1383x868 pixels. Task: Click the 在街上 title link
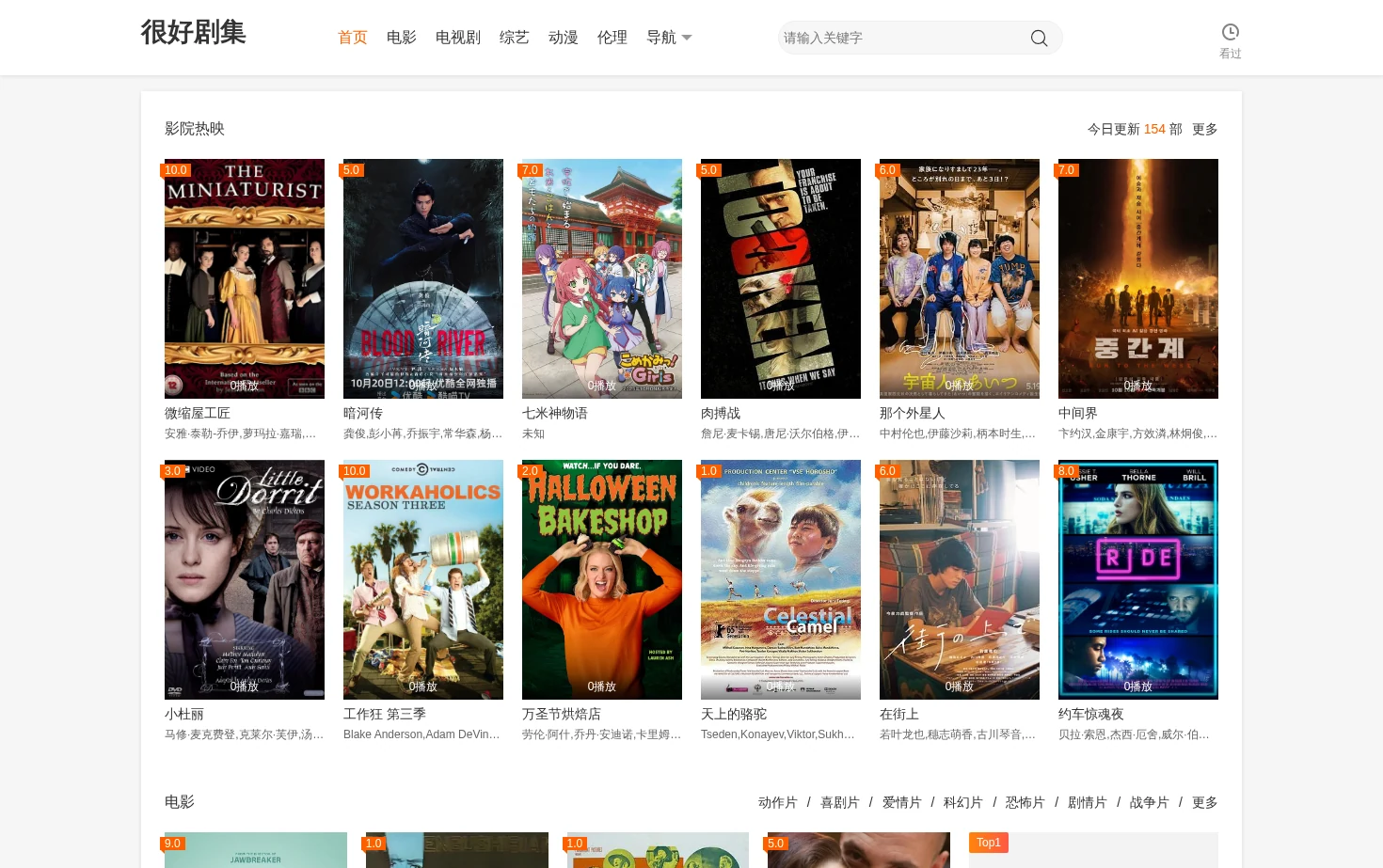tap(899, 714)
